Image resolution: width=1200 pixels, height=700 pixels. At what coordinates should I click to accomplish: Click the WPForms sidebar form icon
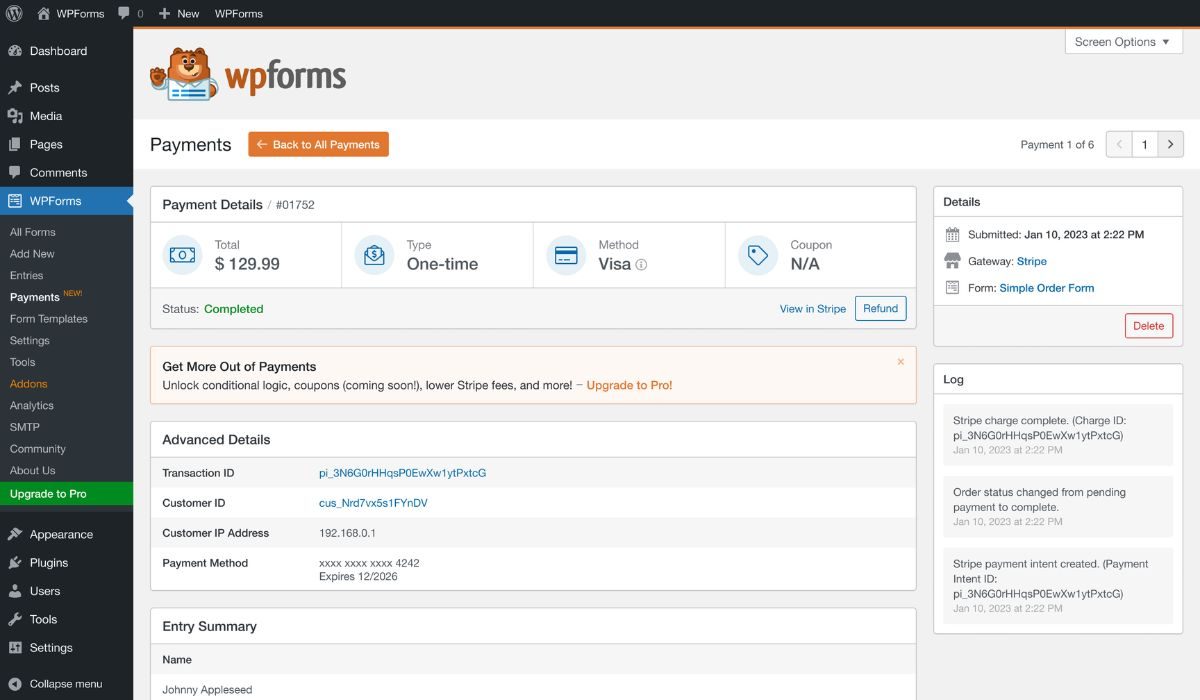(15, 201)
